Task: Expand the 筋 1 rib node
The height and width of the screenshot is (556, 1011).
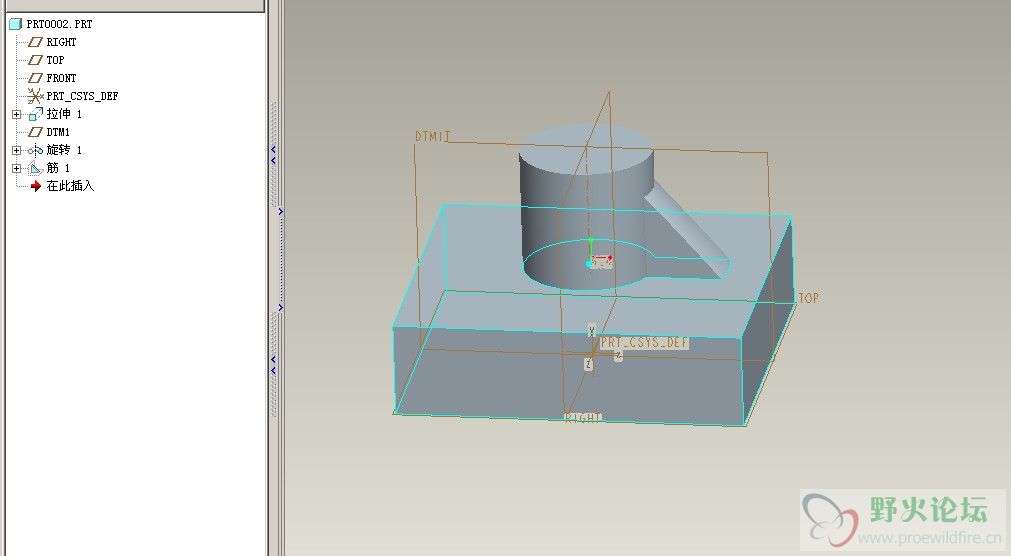Action: pyautogui.click(x=17, y=168)
